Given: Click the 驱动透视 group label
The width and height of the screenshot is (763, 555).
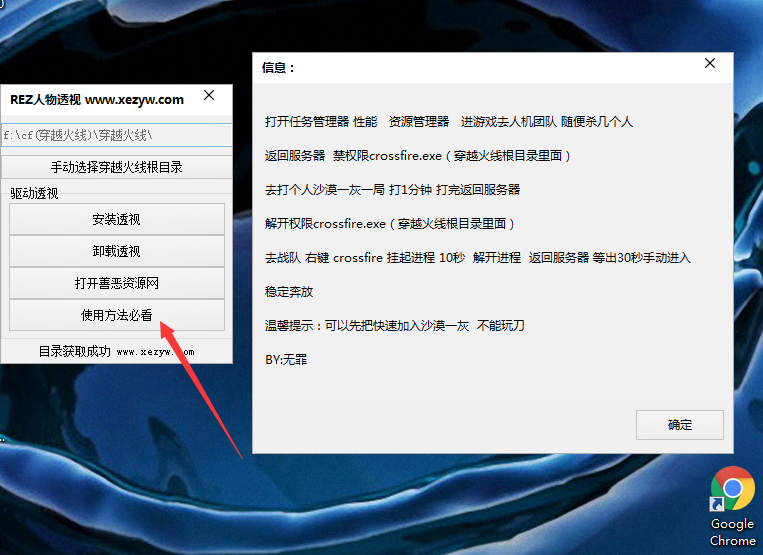Looking at the screenshot, I should (x=35, y=193).
